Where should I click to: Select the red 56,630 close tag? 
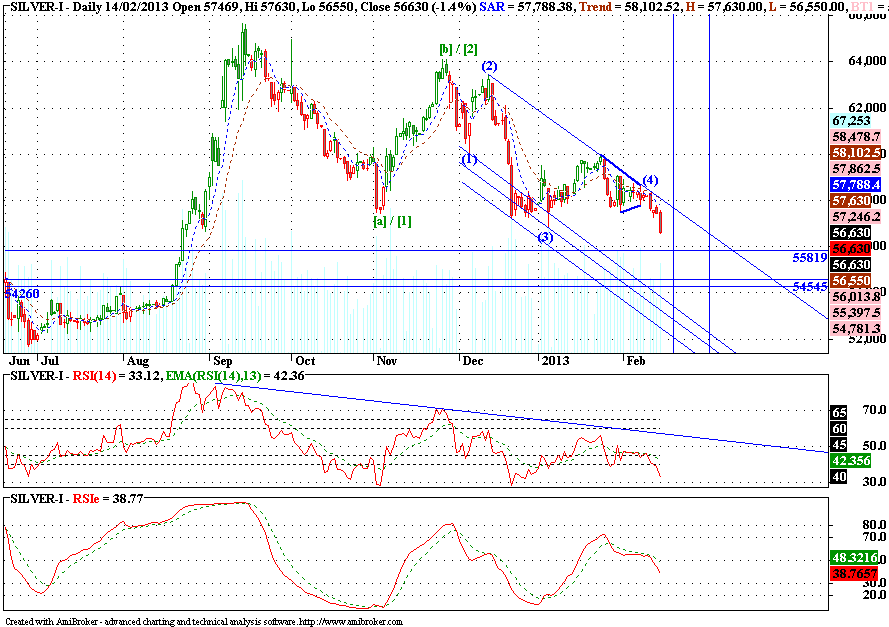point(851,248)
